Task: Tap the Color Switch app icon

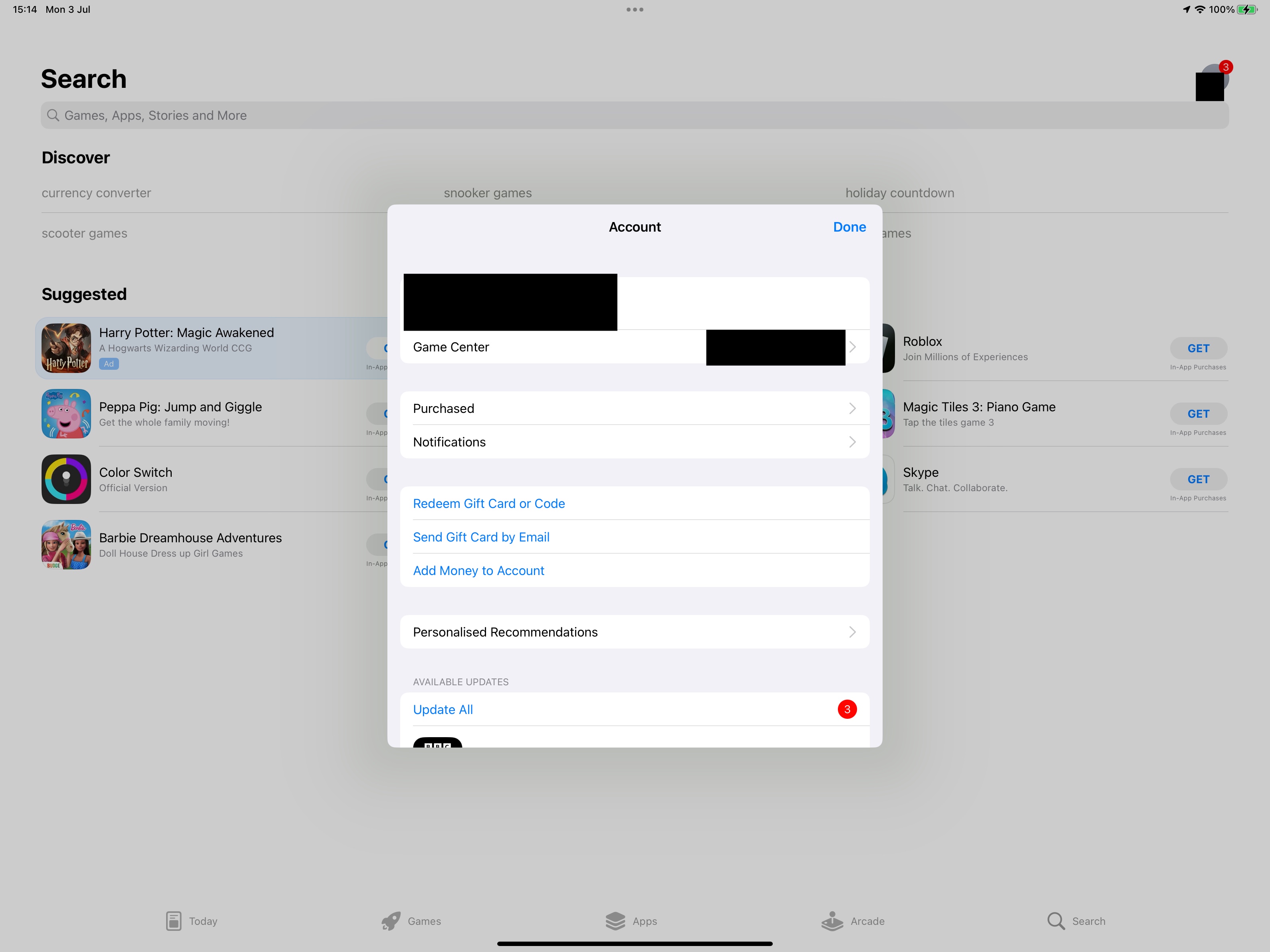Action: (66, 479)
